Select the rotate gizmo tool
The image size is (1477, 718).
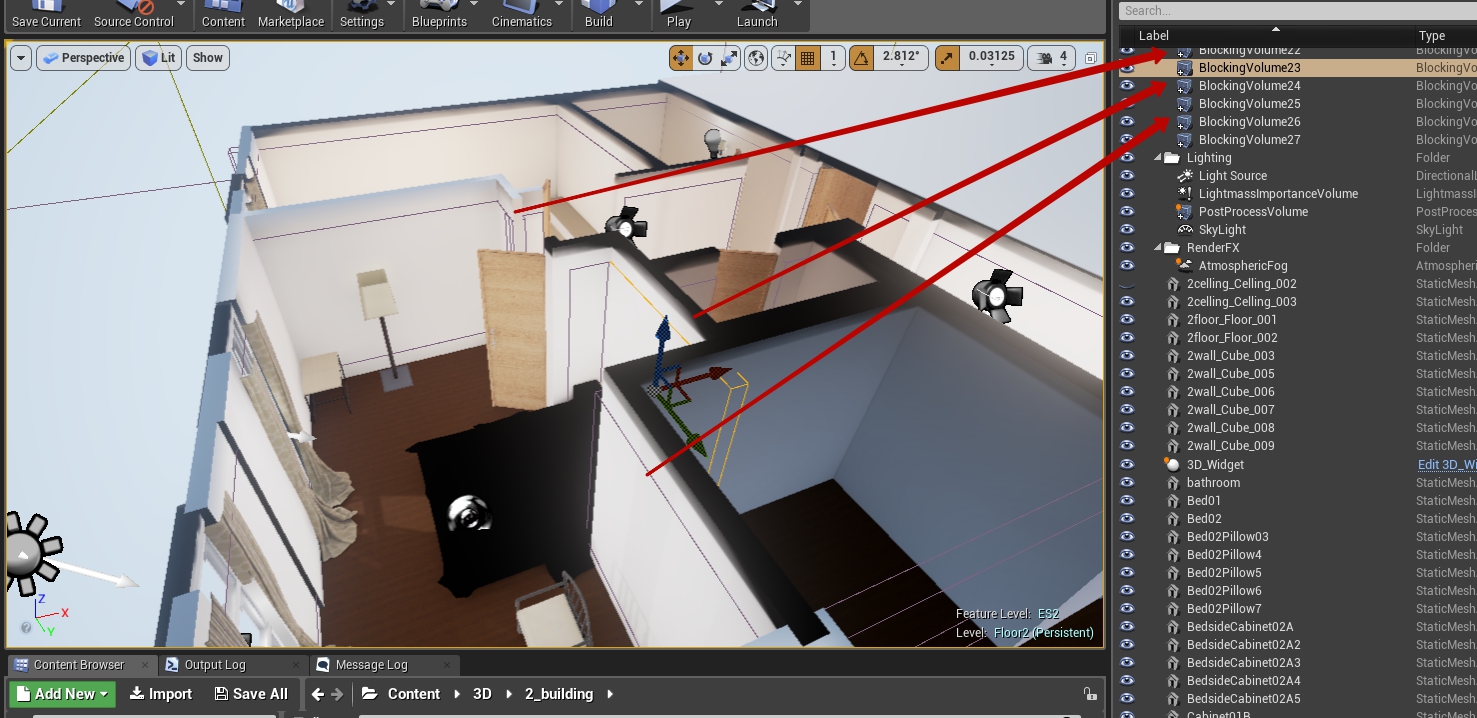pyautogui.click(x=706, y=58)
